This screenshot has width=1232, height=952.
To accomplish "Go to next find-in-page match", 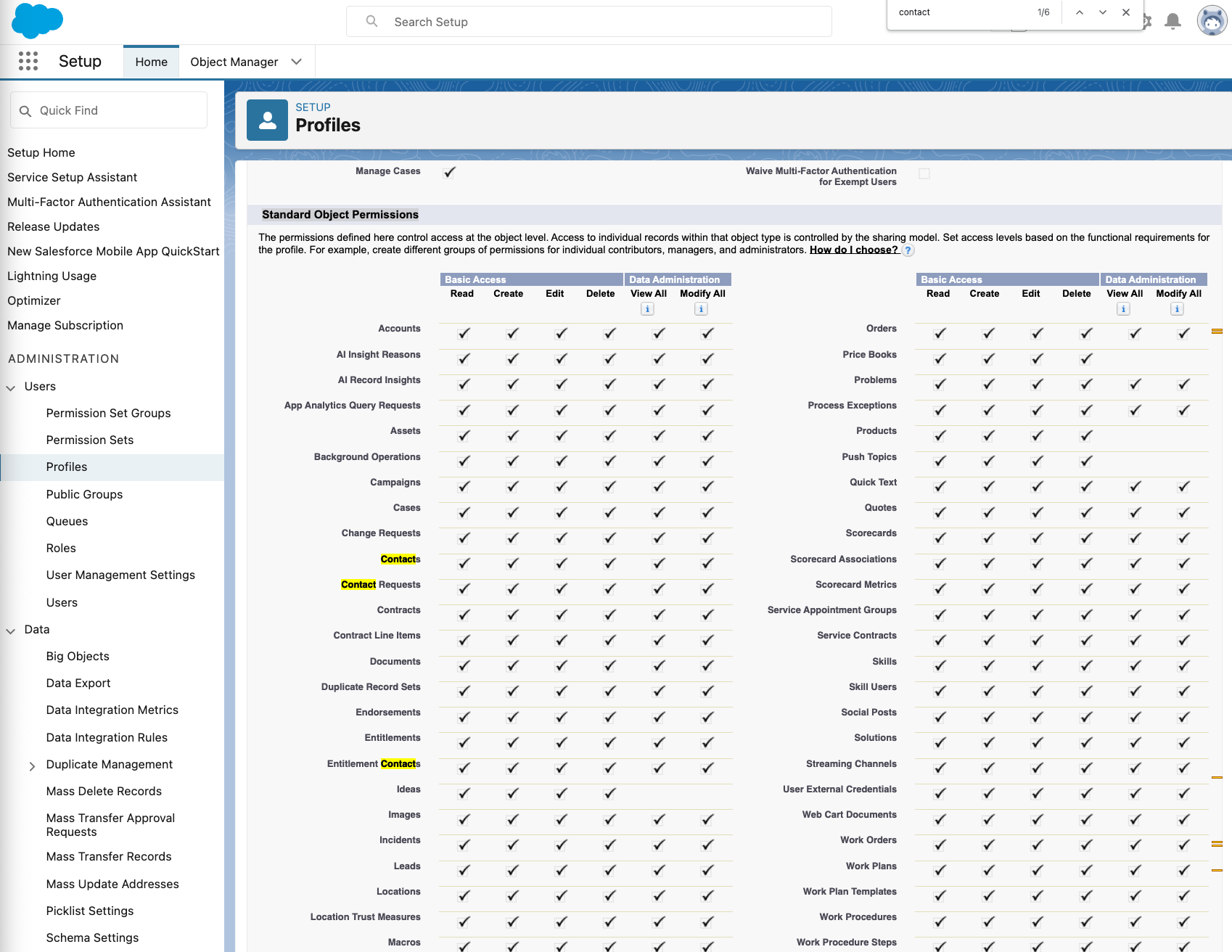I will [x=1102, y=12].
